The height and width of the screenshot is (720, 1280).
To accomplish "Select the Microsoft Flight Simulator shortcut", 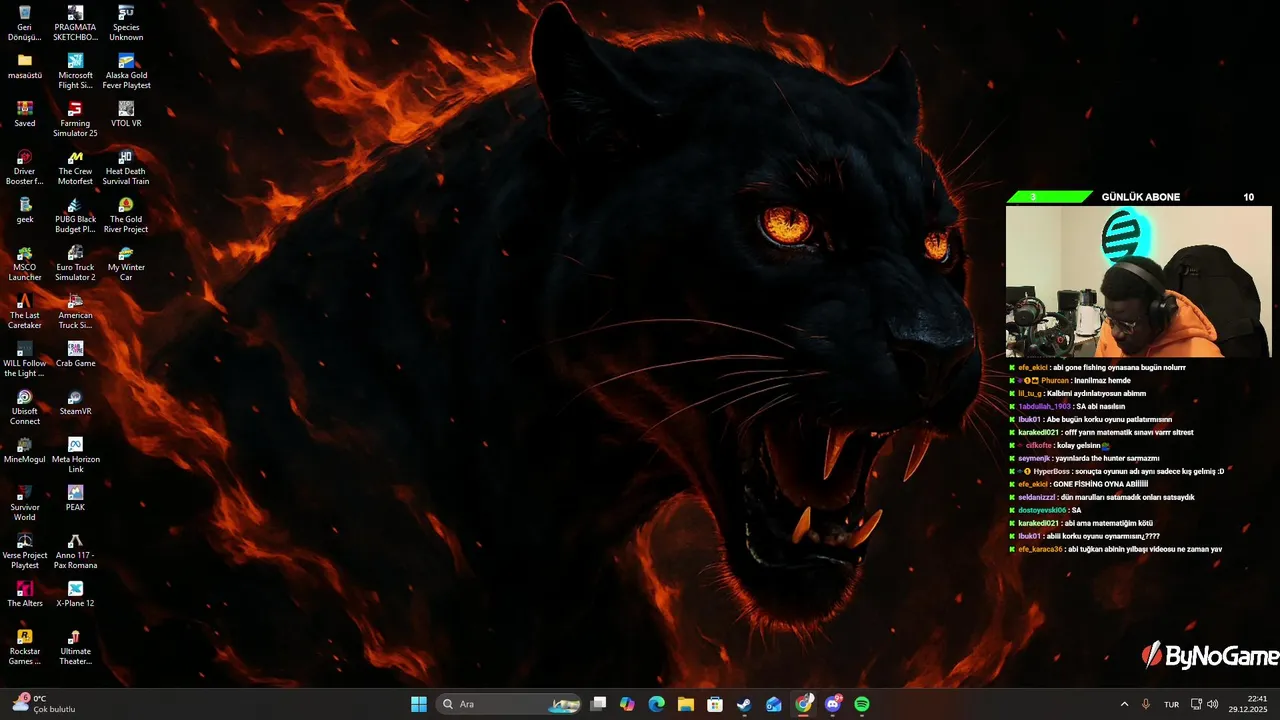I will [x=75, y=71].
